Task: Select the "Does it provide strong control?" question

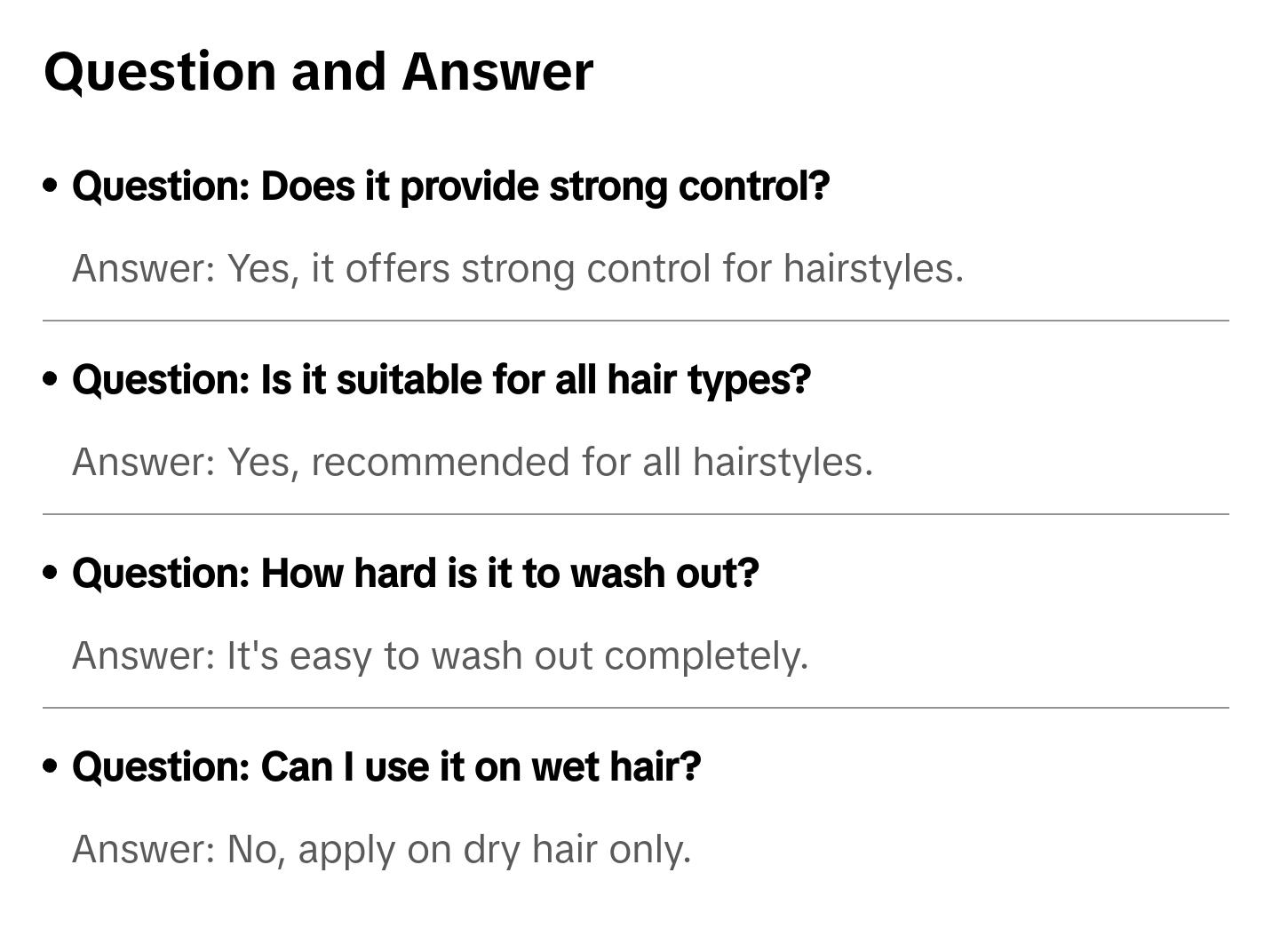Action: (x=450, y=186)
